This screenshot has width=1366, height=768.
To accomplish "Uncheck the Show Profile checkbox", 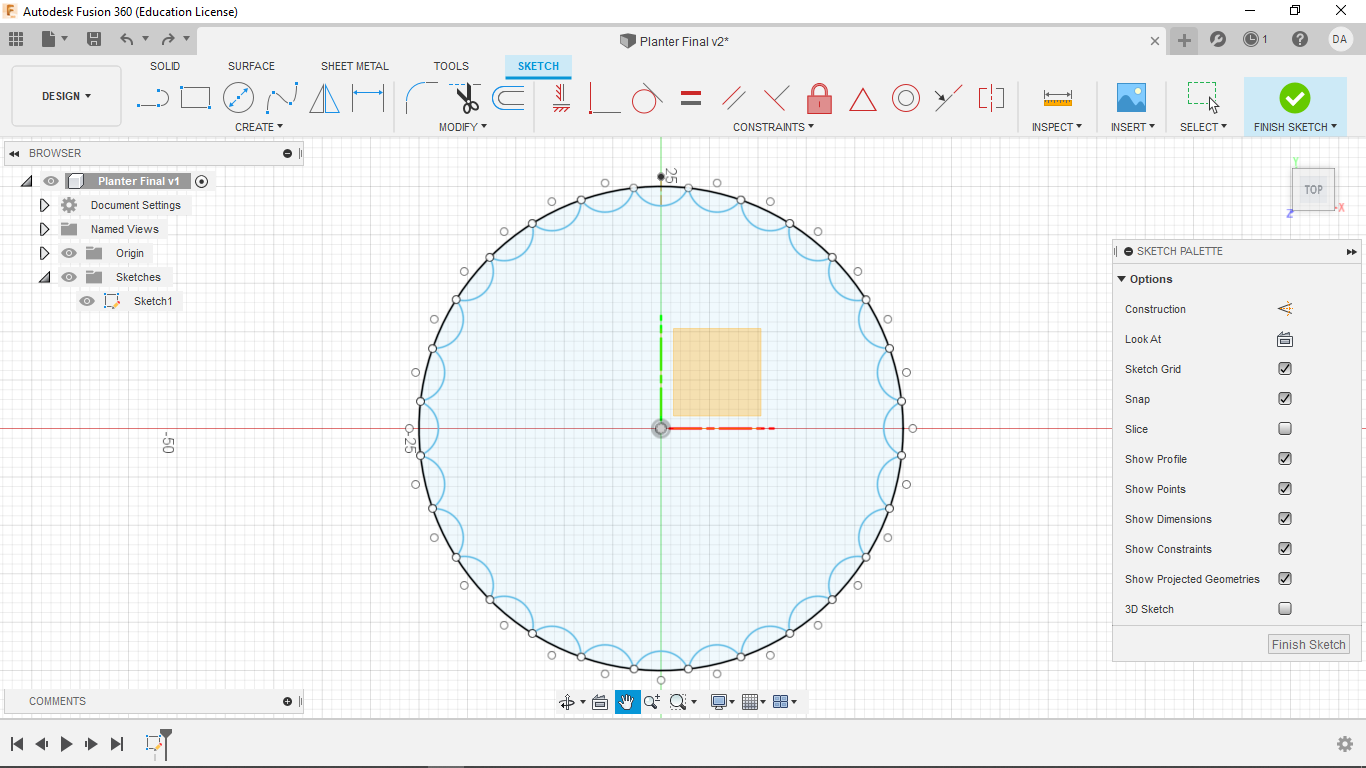I will tap(1285, 459).
